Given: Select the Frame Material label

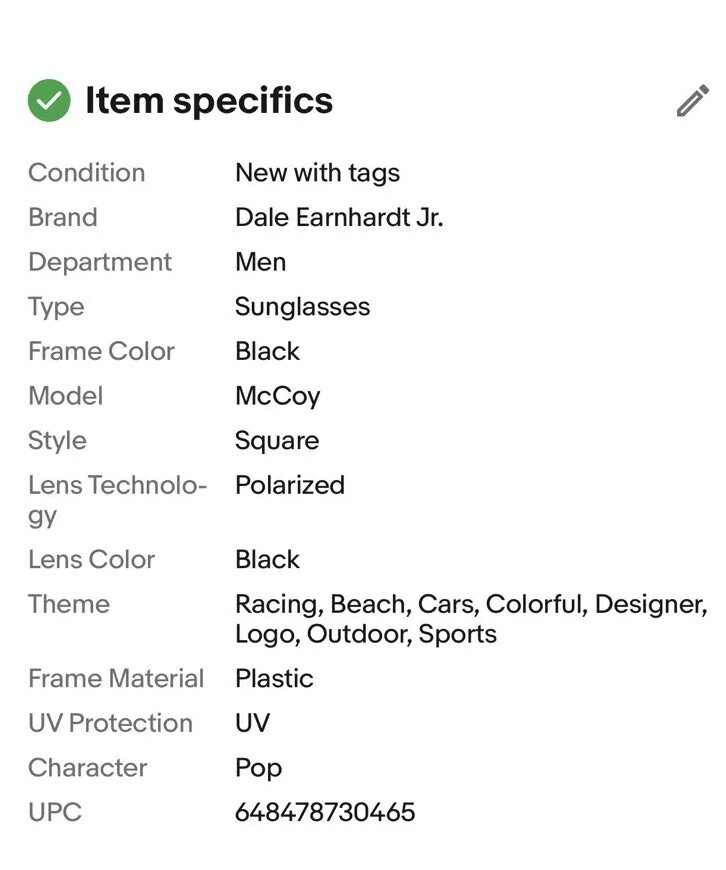Looking at the screenshot, I should (x=116, y=679).
